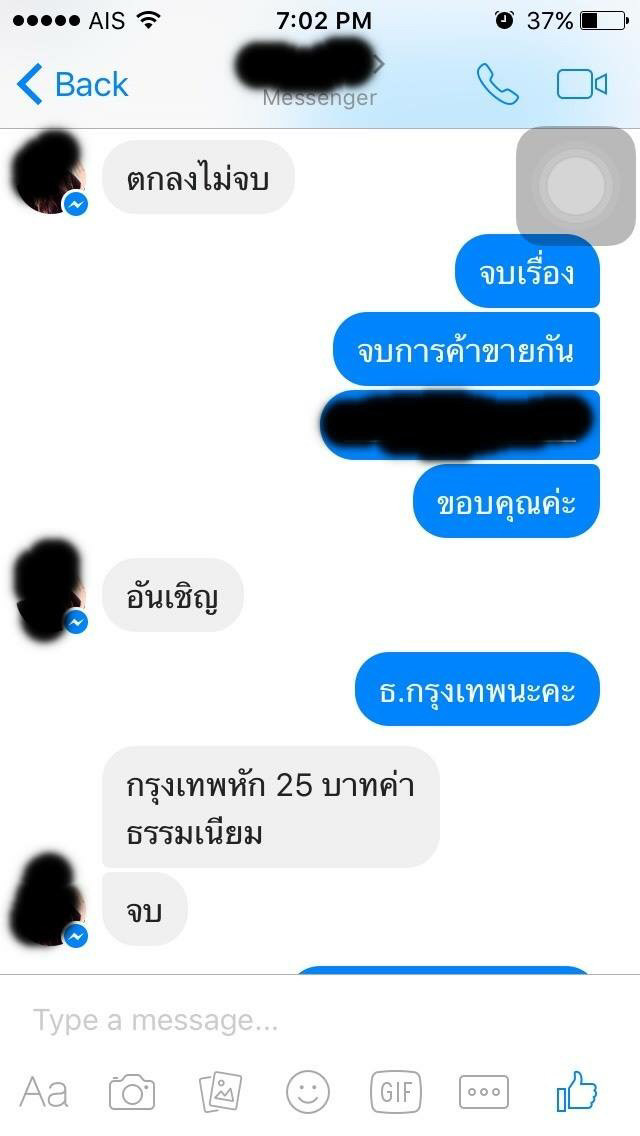This screenshot has width=640, height=1136.
Task: Go Back to the conversation list
Action: click(72, 85)
